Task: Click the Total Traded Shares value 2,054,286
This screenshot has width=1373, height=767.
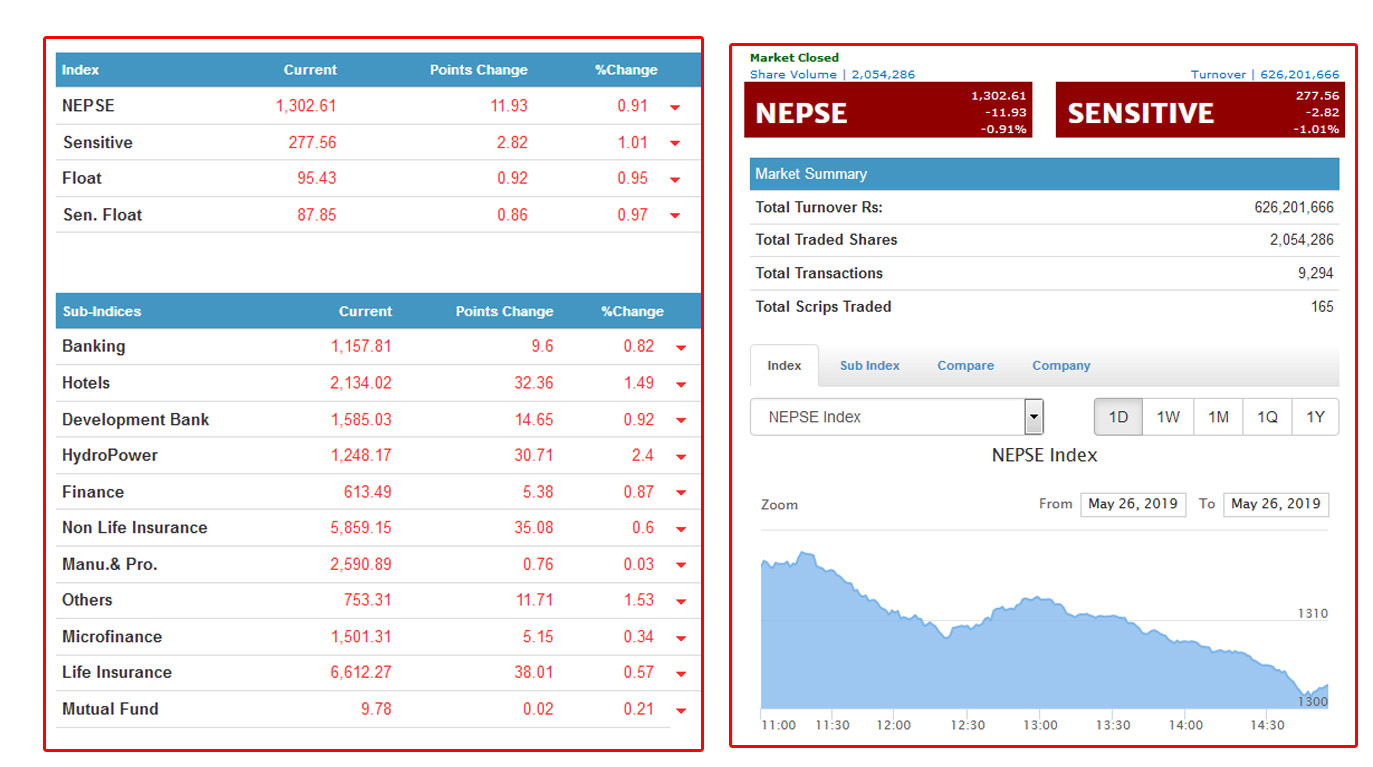Action: pos(1302,240)
